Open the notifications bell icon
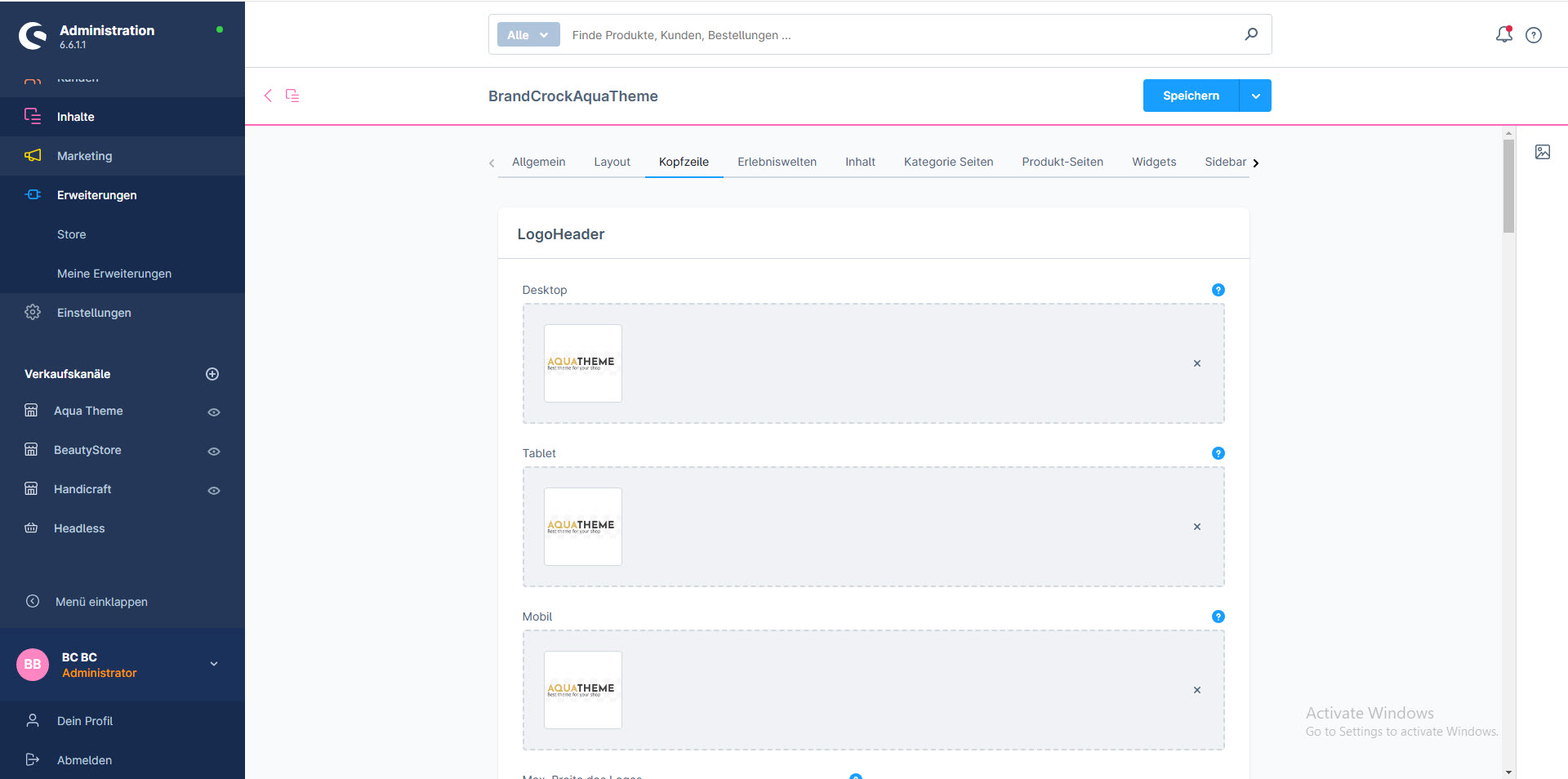The width and height of the screenshot is (1568, 779). click(1503, 34)
